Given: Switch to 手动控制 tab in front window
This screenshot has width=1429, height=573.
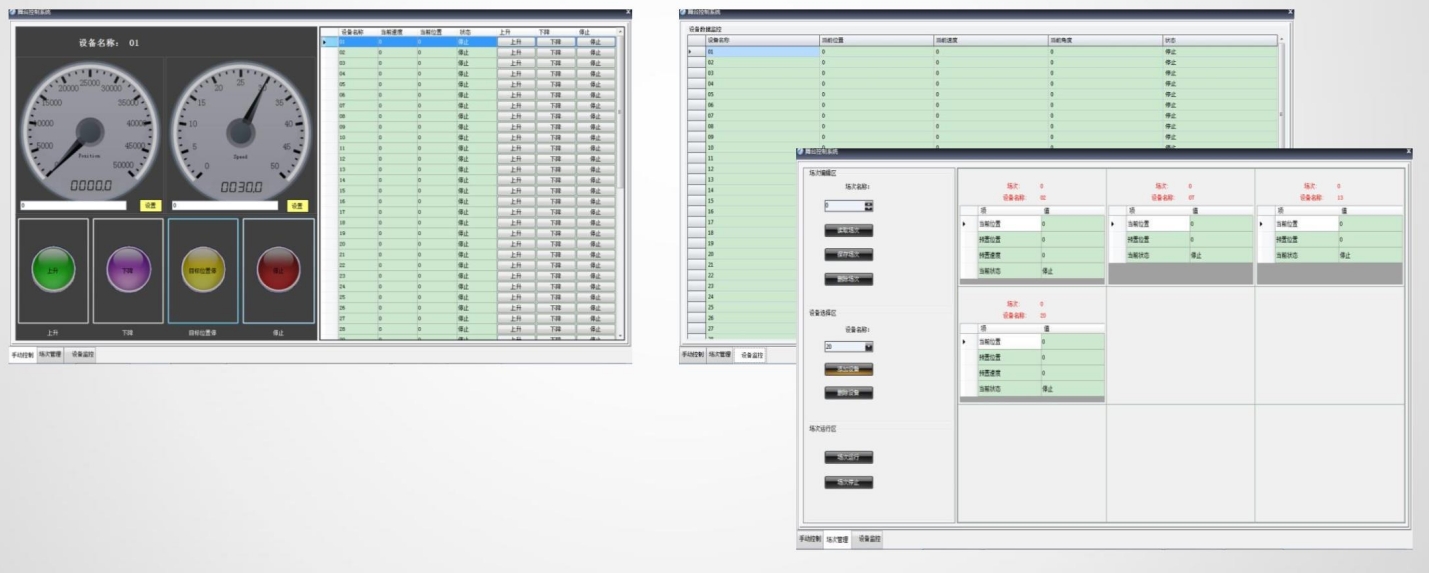Looking at the screenshot, I should tap(809, 539).
